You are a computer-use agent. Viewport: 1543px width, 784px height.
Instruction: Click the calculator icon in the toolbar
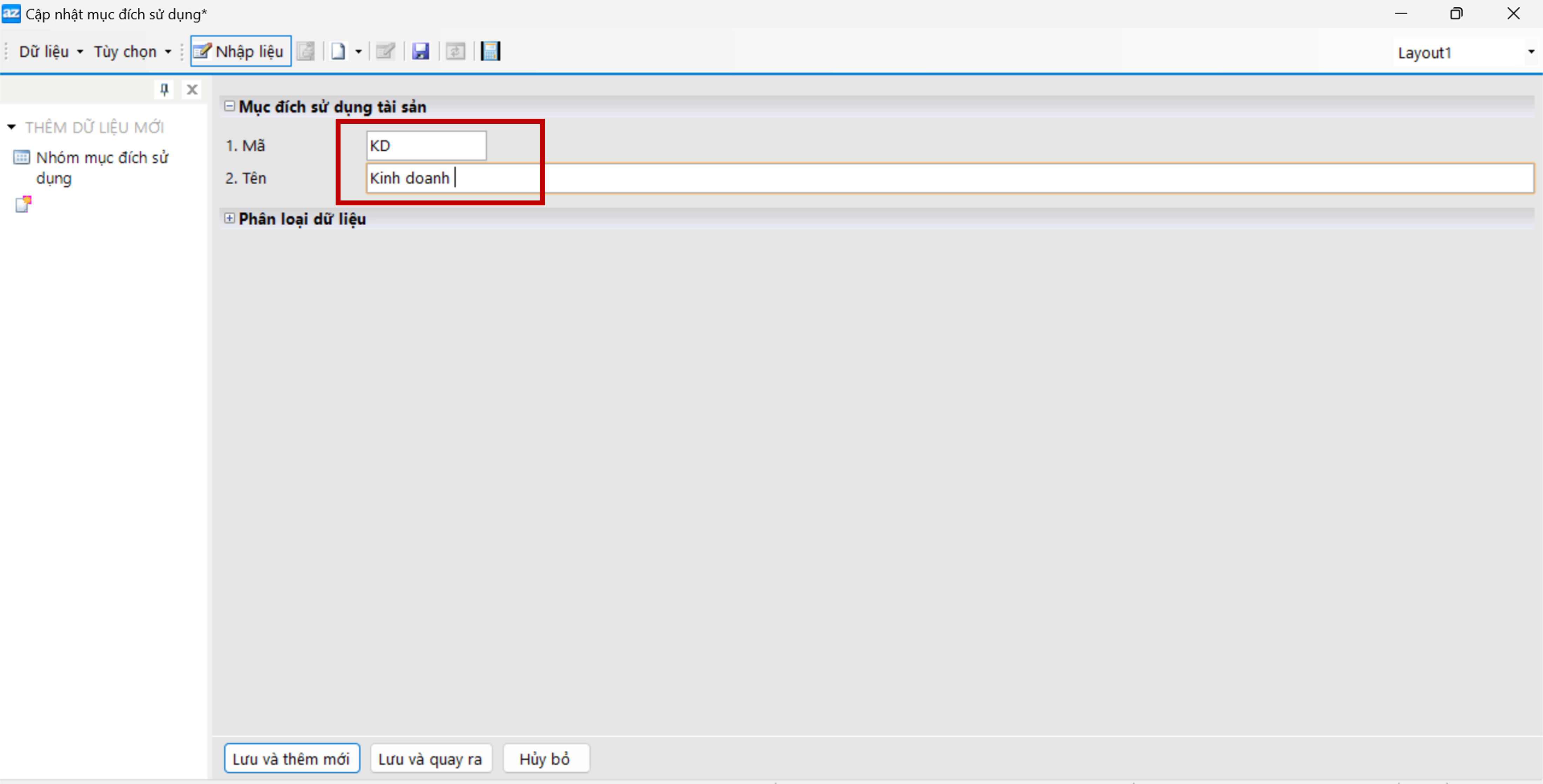coord(490,52)
